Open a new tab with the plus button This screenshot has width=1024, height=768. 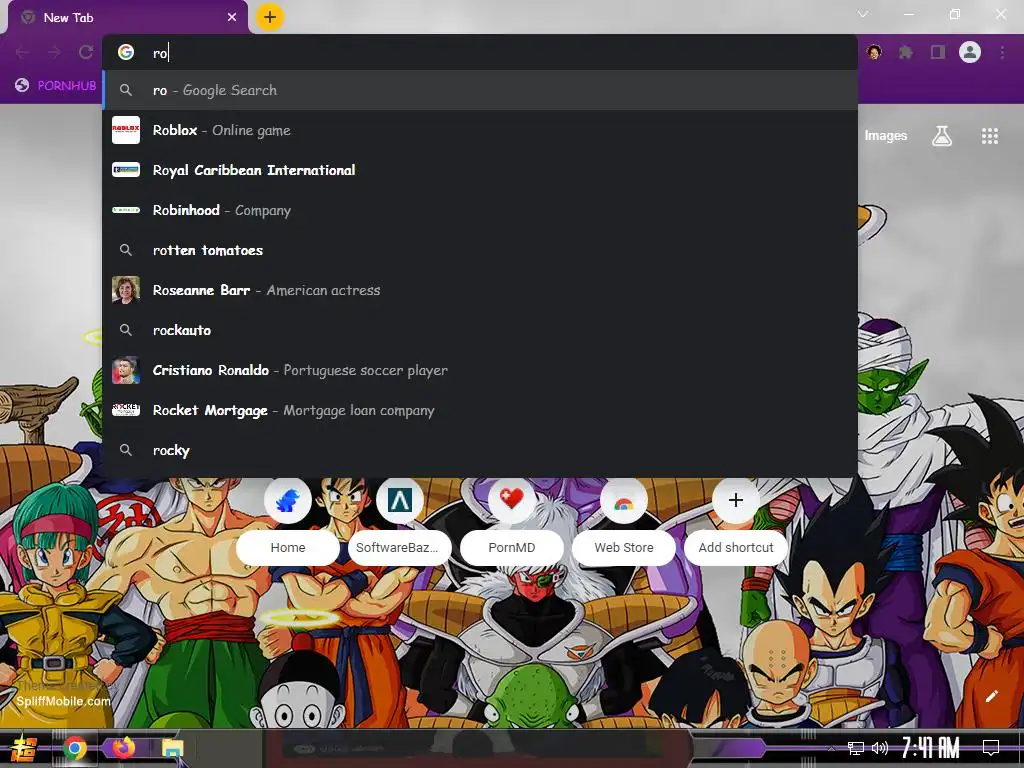(x=270, y=18)
